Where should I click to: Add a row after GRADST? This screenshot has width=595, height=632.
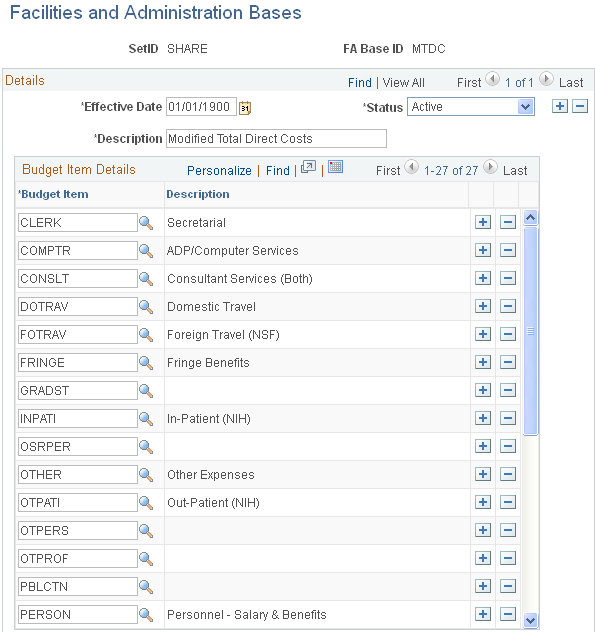(x=483, y=390)
